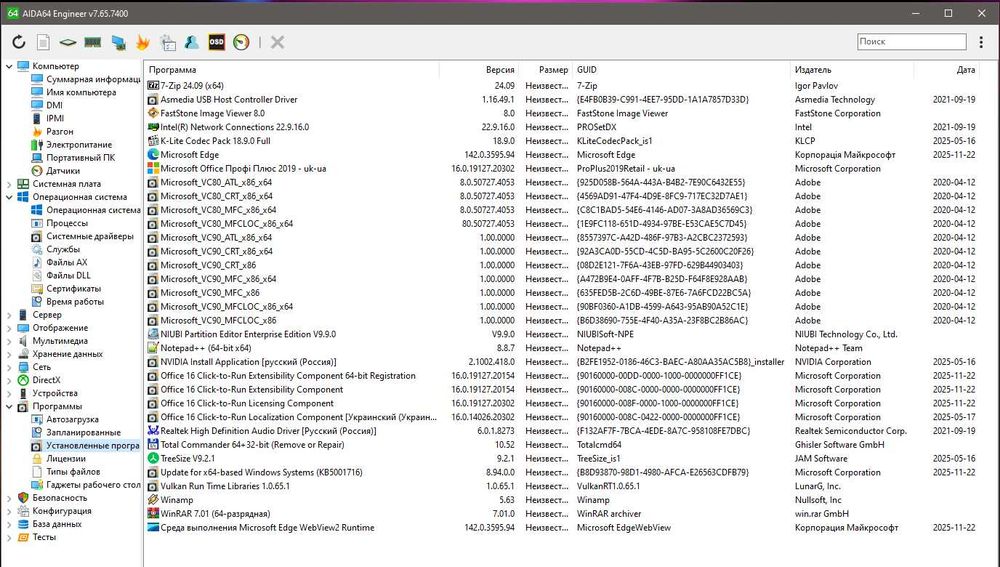Expand the Сервер tree node
This screenshot has width=1000, height=567.
pyautogui.click(x=9, y=314)
